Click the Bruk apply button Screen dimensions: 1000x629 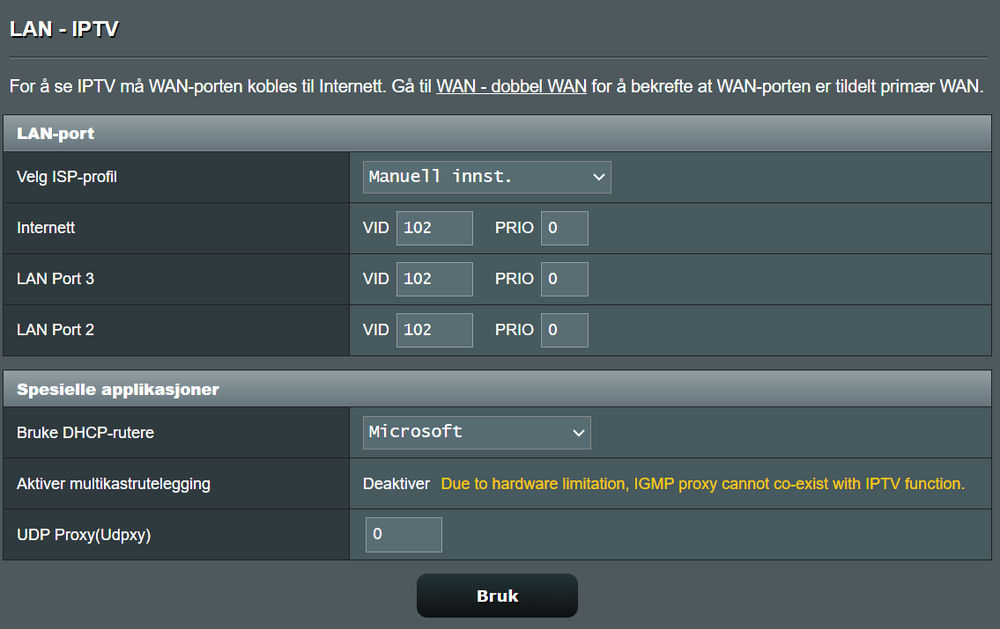coord(497,596)
